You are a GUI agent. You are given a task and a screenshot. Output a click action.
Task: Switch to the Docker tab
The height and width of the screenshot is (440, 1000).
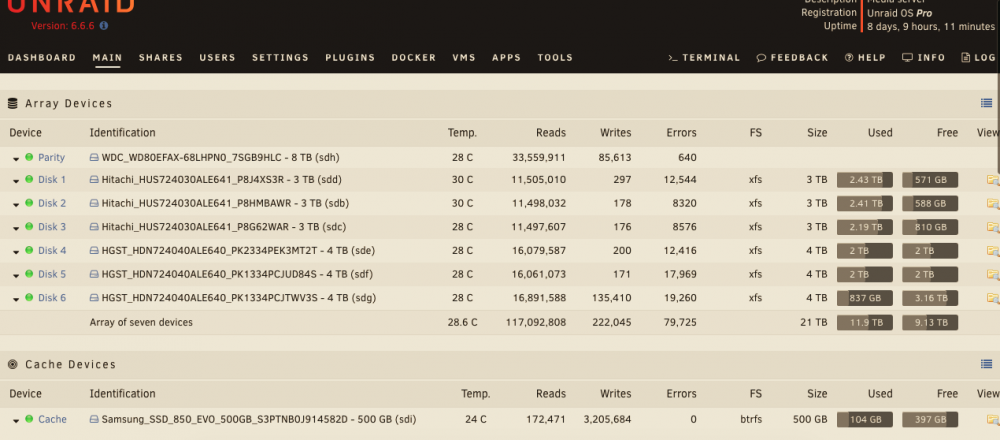click(414, 57)
